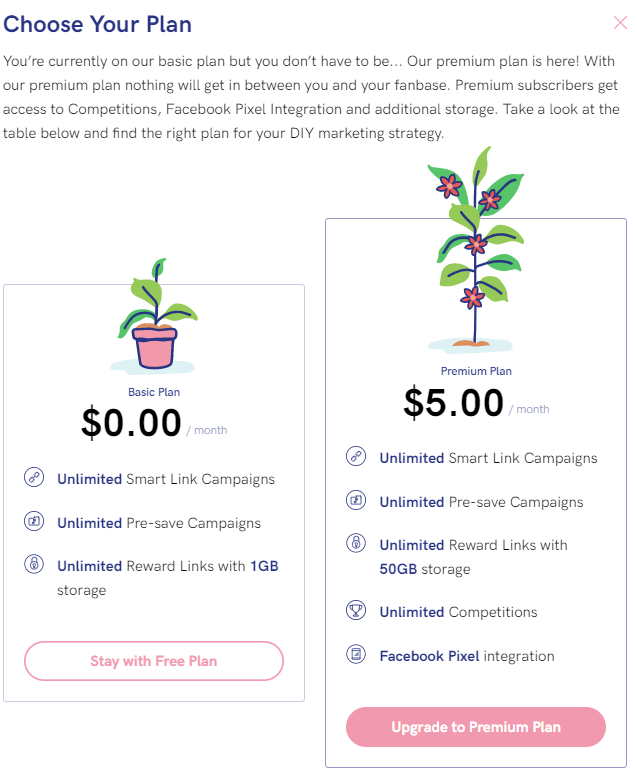Click the Stay with Free Plan button
Image resolution: width=637 pixels, height=776 pixels.
(x=154, y=661)
